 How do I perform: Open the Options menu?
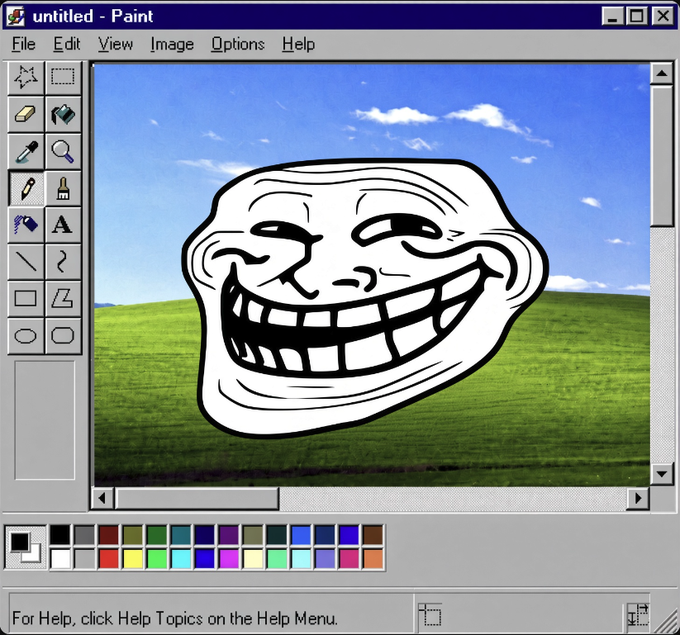tap(238, 44)
